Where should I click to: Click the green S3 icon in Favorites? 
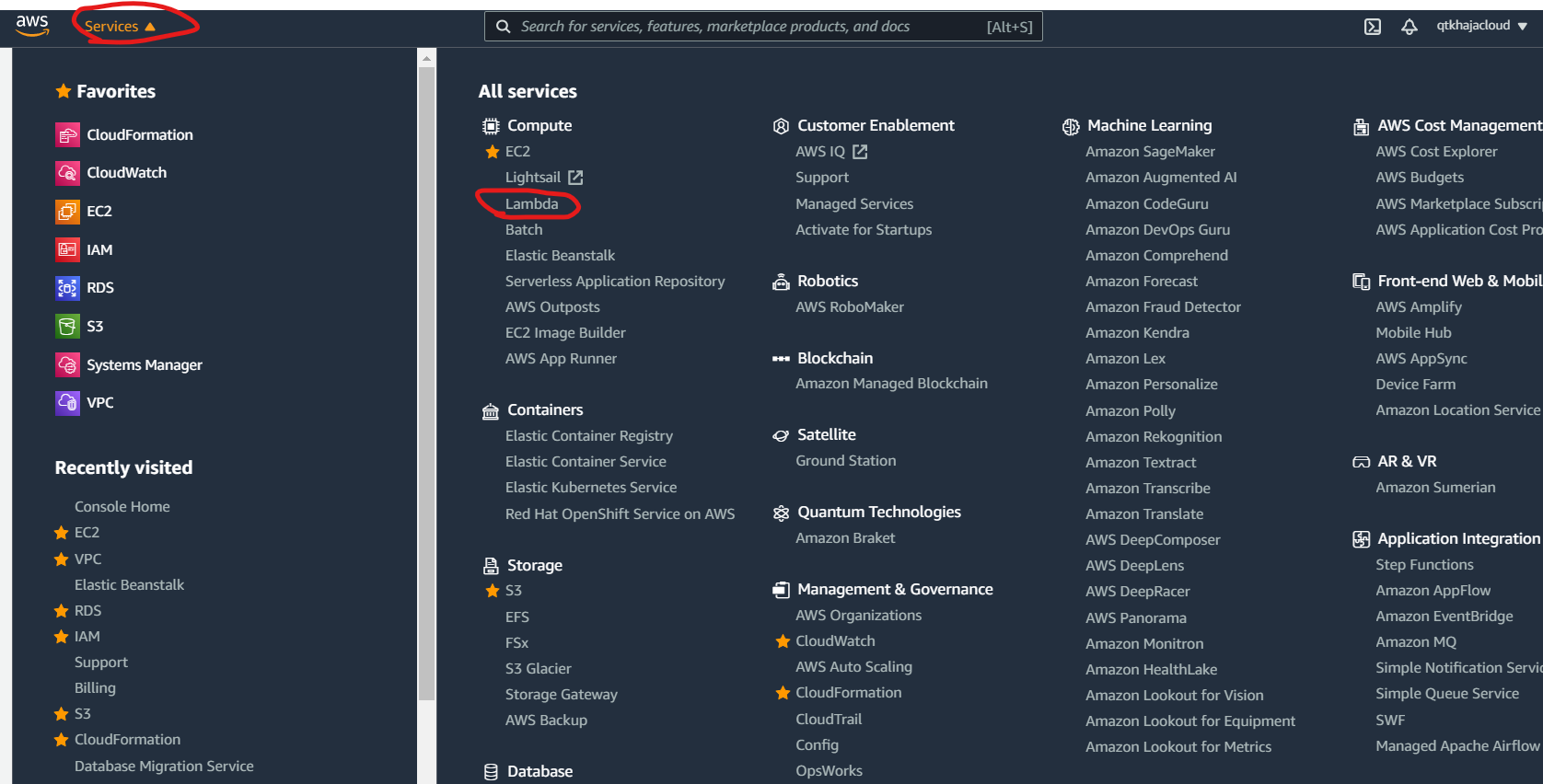pos(67,327)
